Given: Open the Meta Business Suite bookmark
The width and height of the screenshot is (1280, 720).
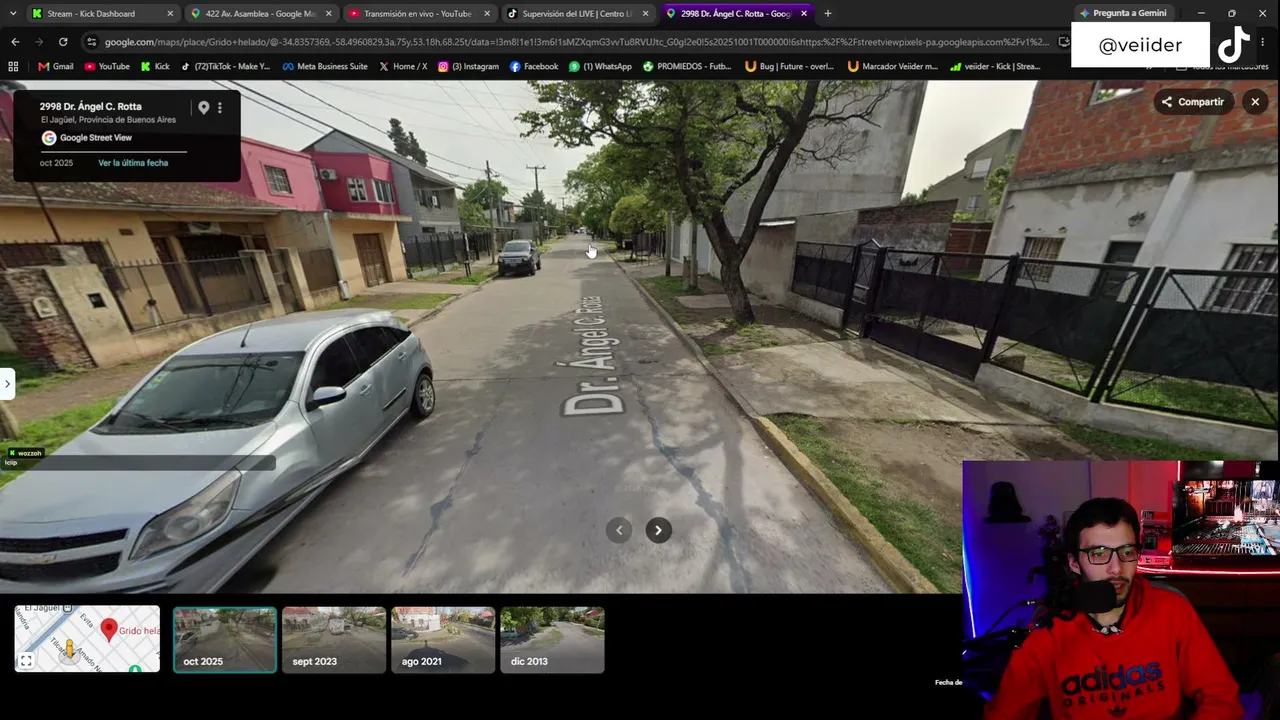Looking at the screenshot, I should (325, 67).
